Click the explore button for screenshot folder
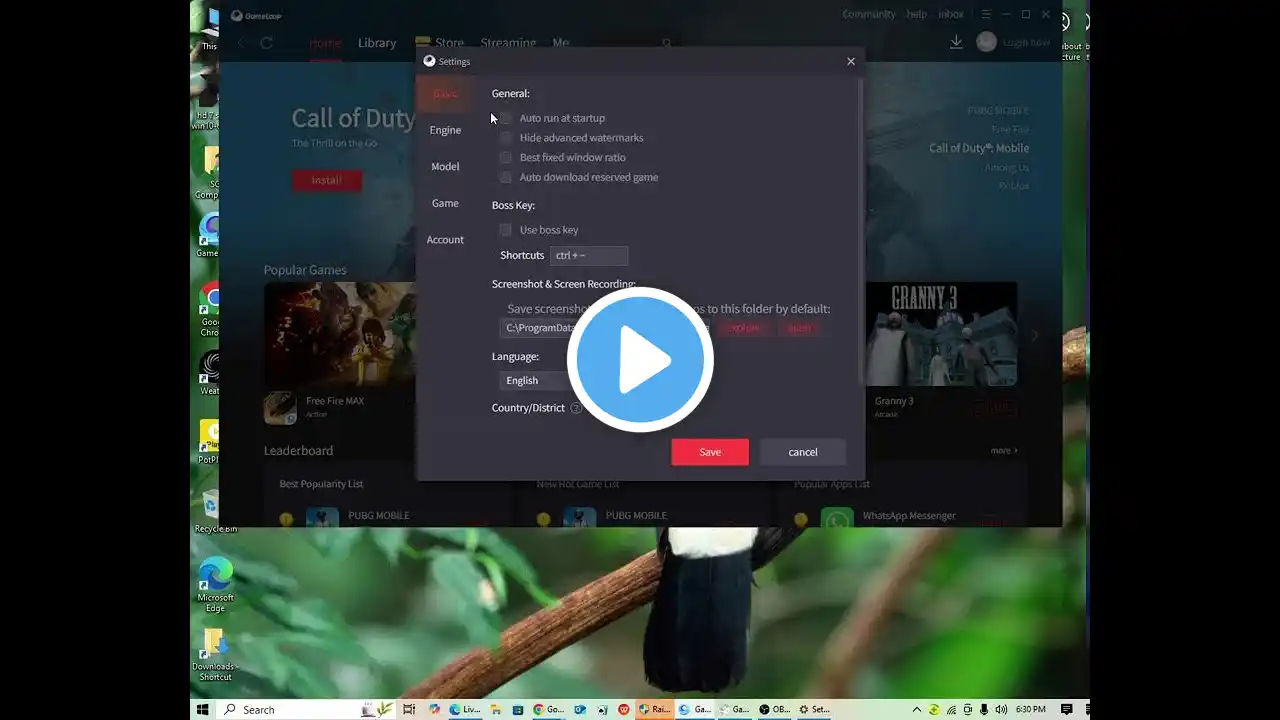The image size is (1280, 720). coord(744,328)
